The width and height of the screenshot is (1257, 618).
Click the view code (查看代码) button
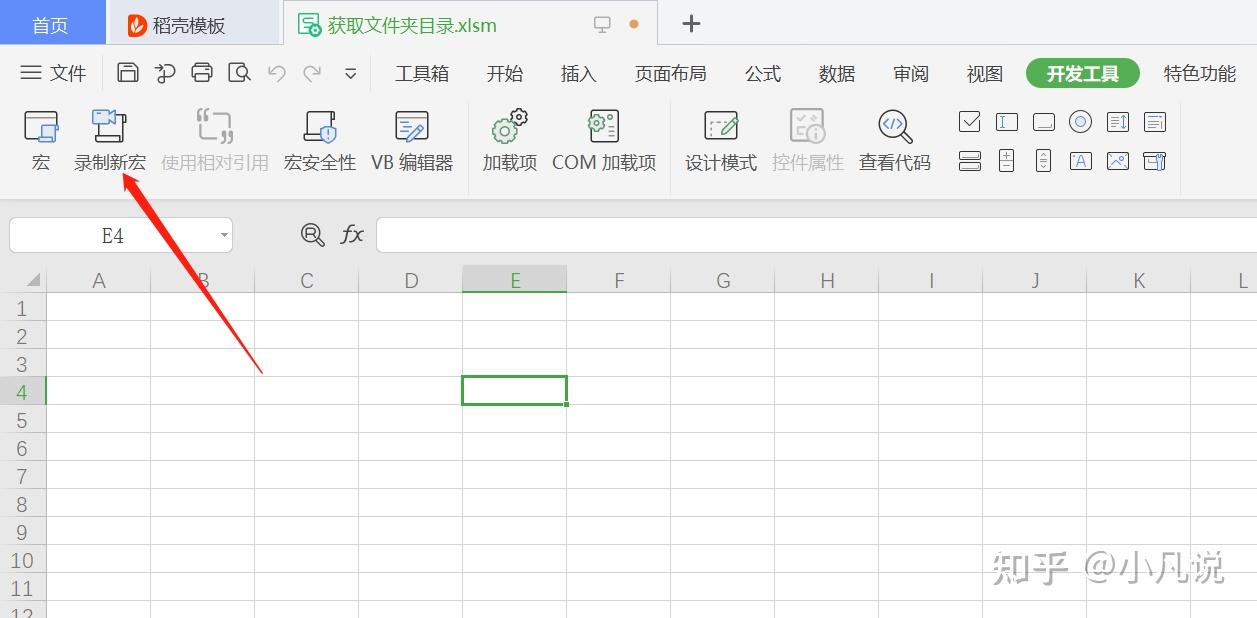coord(894,140)
